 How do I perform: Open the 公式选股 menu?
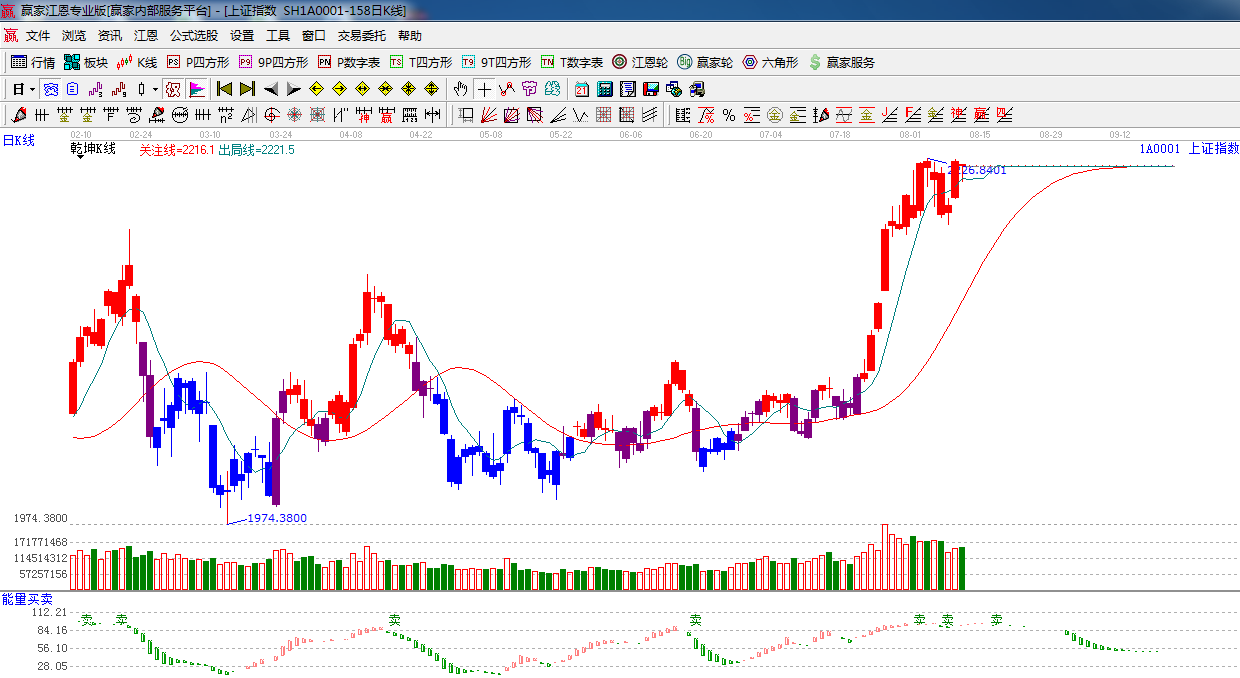point(193,36)
